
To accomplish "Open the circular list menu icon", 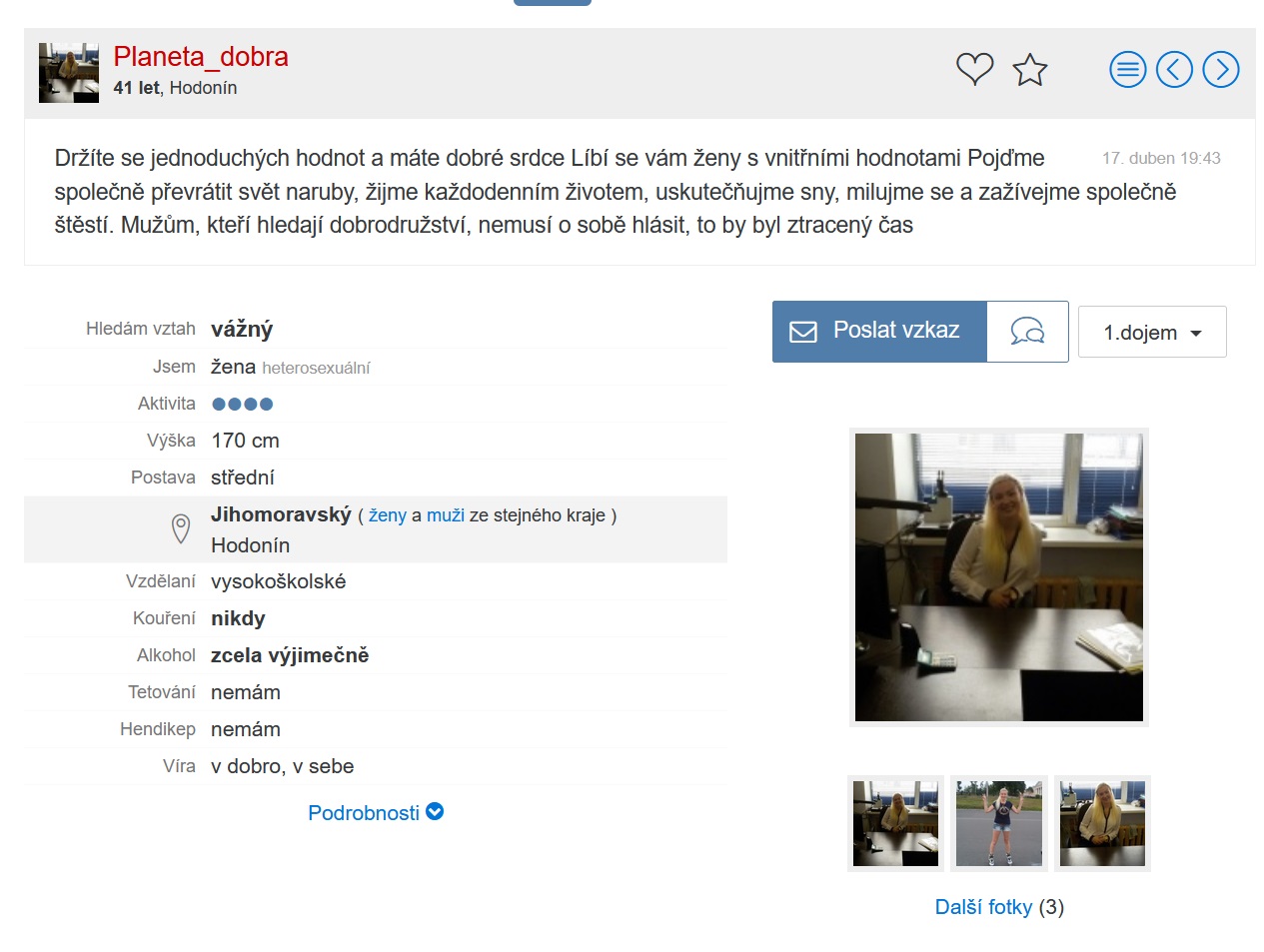I will [x=1128, y=70].
